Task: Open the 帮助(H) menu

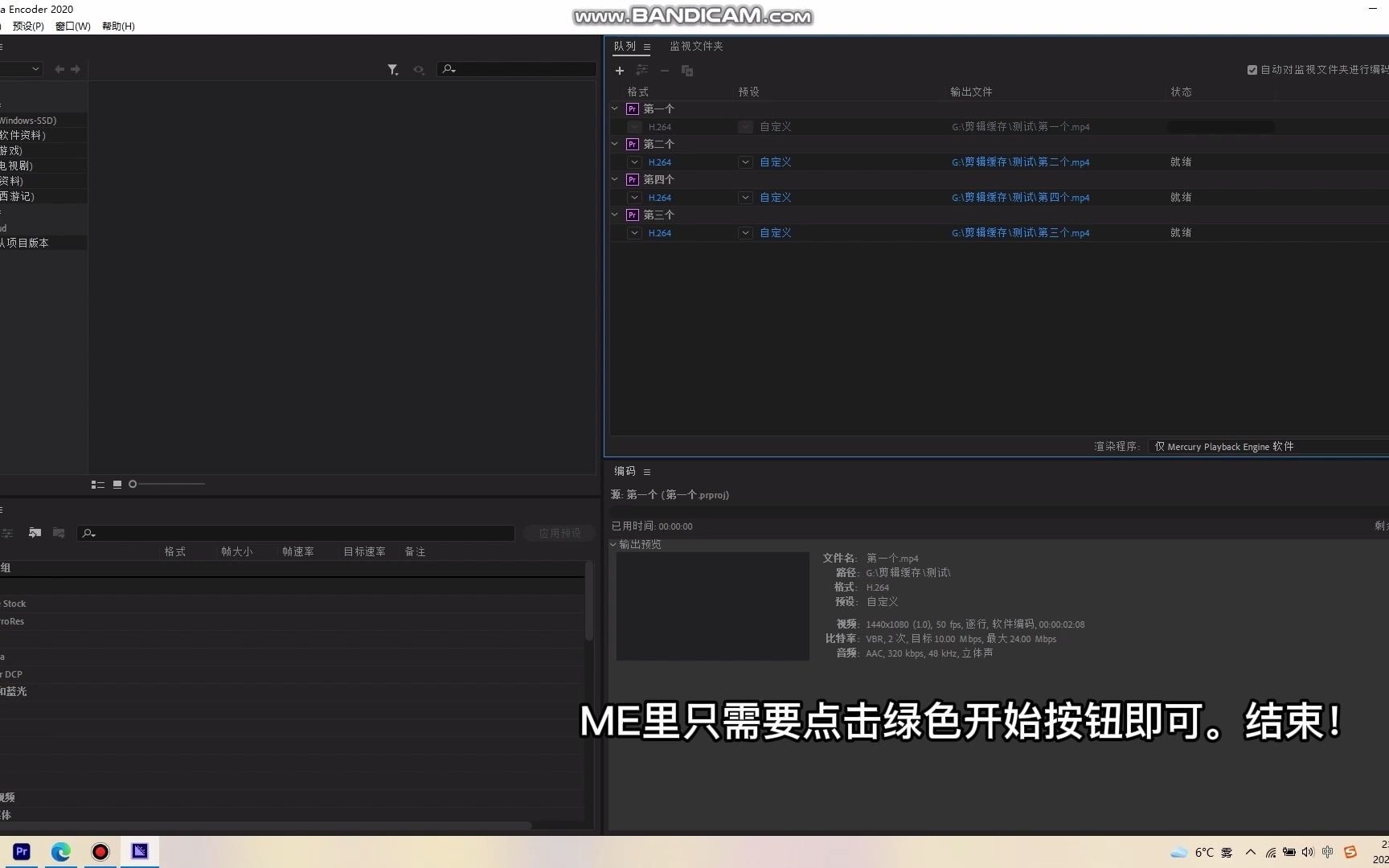Action: tap(118, 27)
